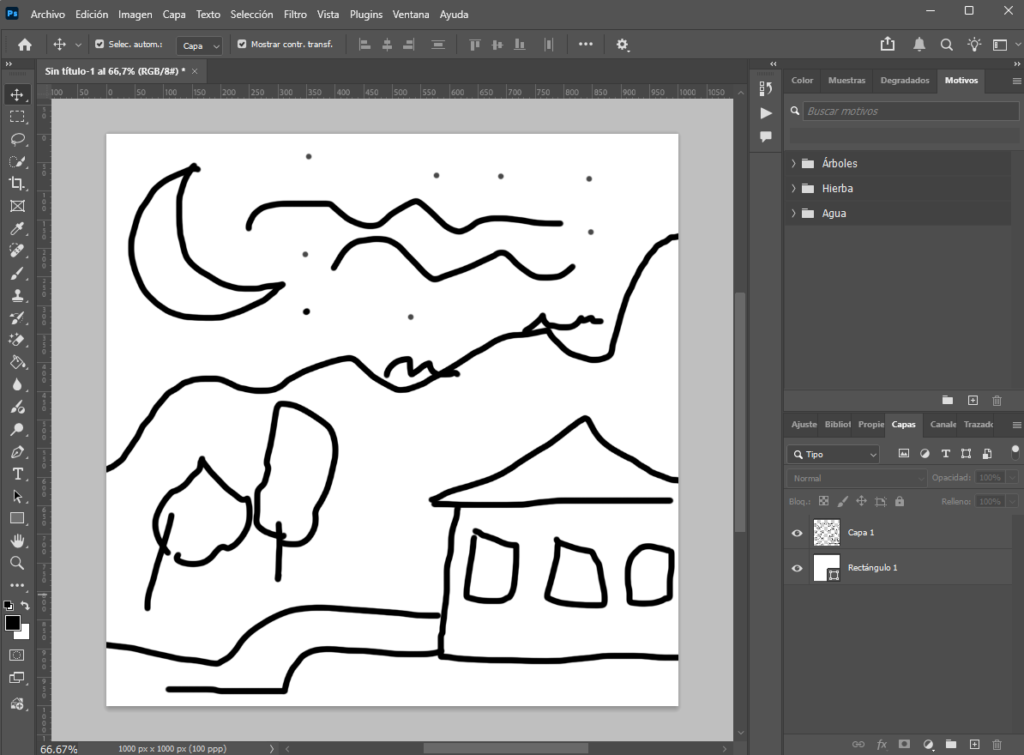This screenshot has width=1024, height=755.
Task: Open the Filtro menu
Action: click(x=295, y=15)
